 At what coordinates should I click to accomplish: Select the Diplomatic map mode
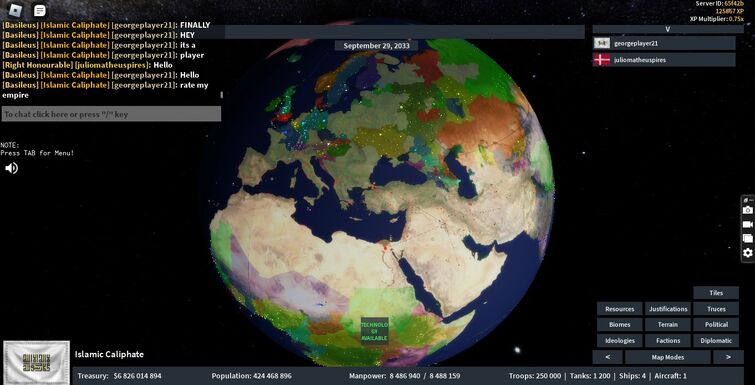point(716,340)
